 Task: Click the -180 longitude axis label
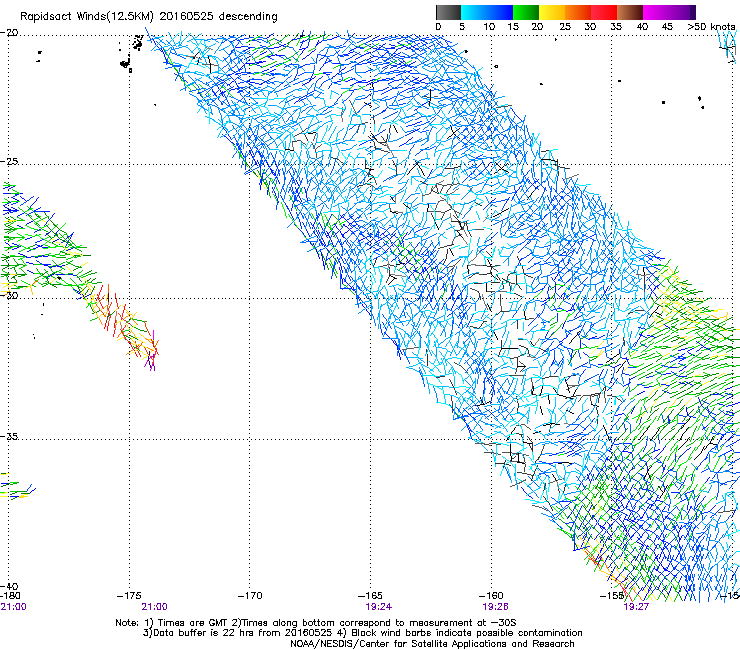click(x=10, y=596)
